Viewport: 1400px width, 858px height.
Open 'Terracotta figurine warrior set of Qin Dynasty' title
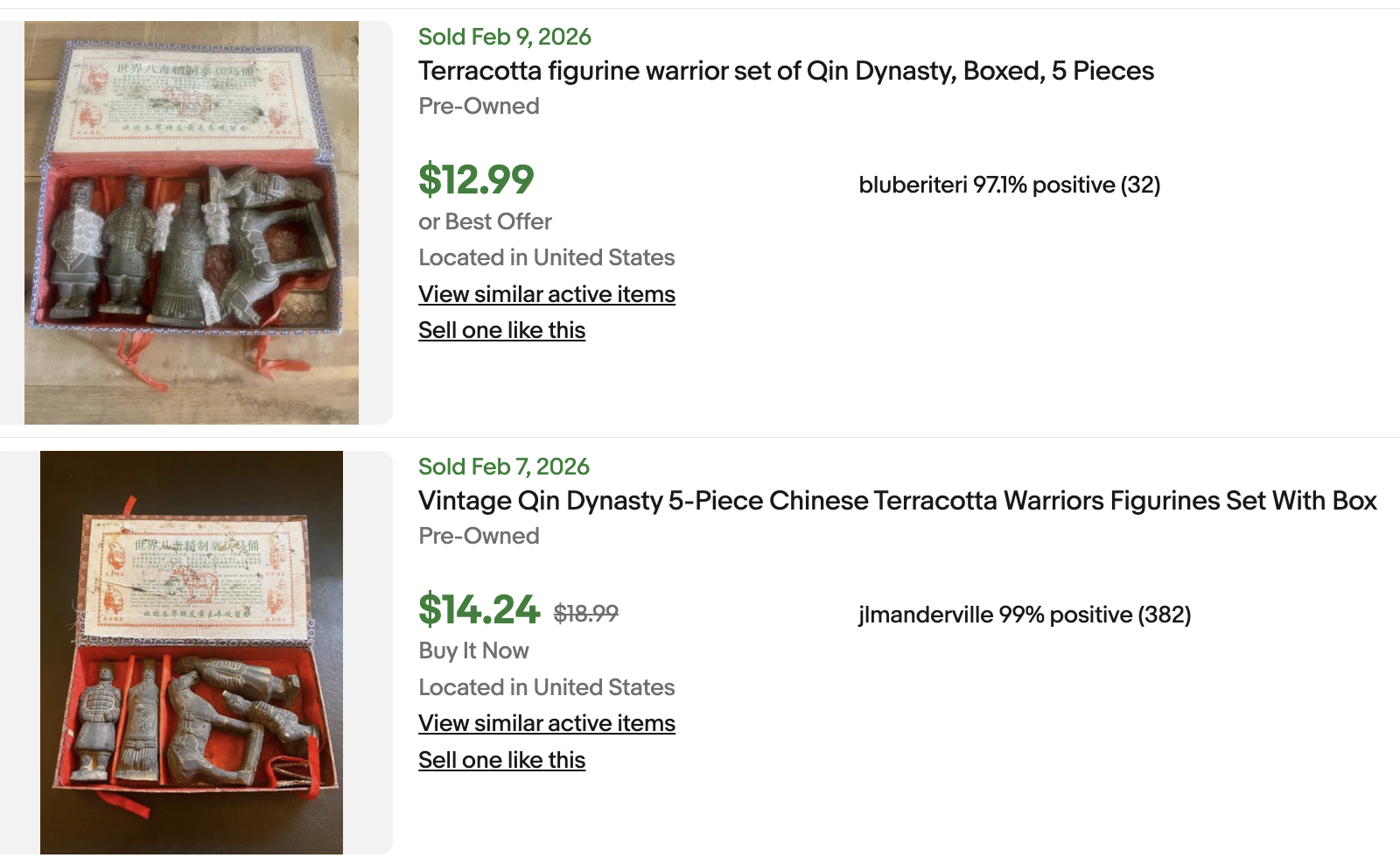[786, 71]
